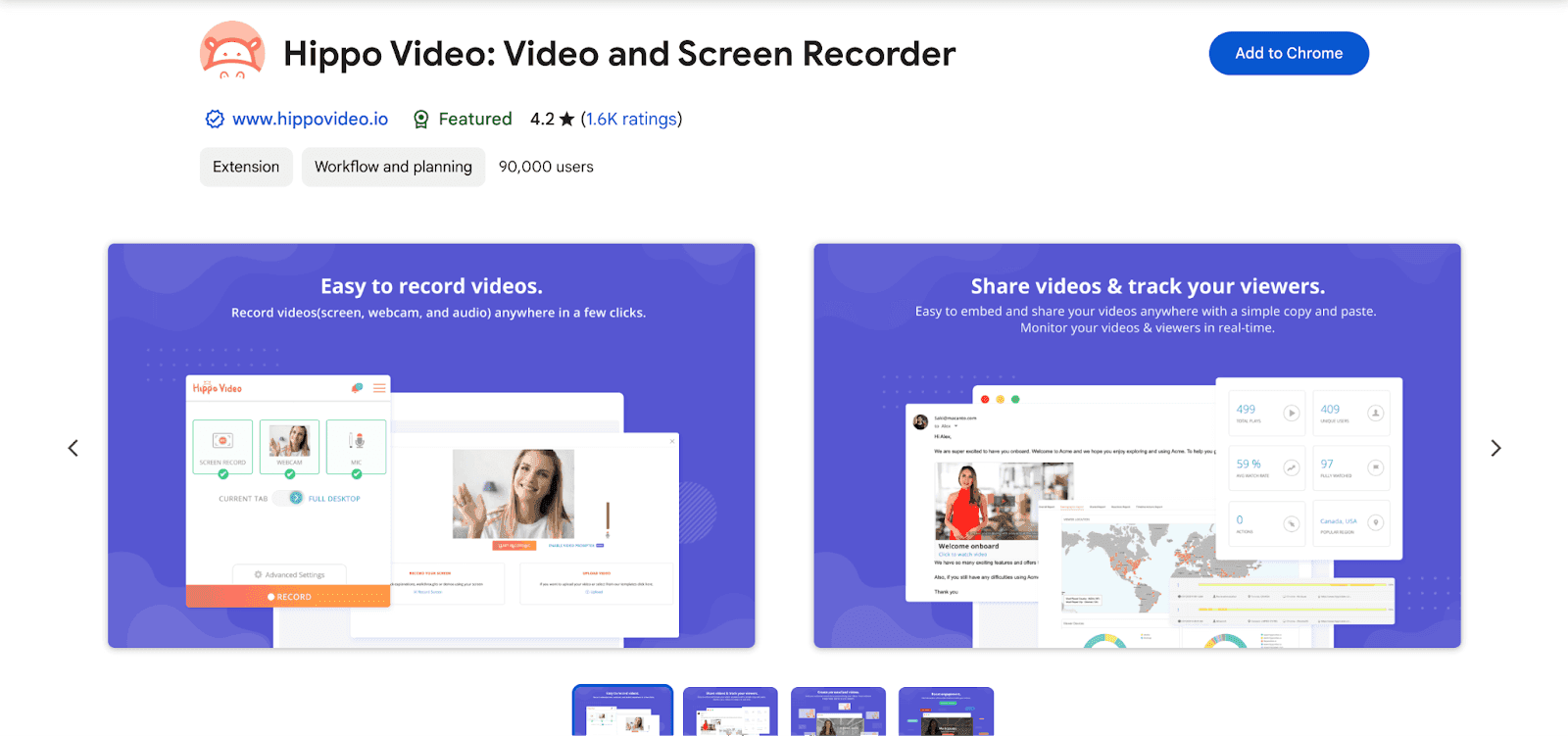Click the Extension category chip
The width and height of the screenshot is (1568, 736).
click(246, 167)
